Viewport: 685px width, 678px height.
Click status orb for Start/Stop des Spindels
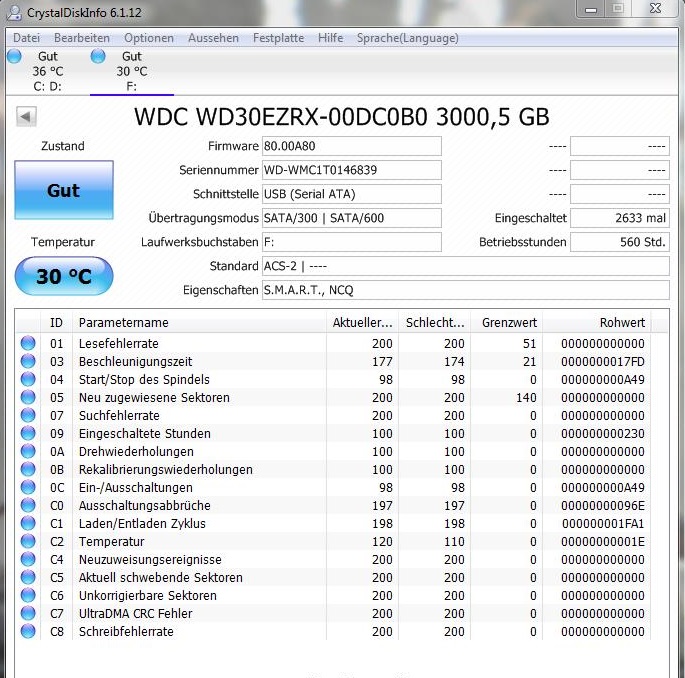[x=28, y=379]
